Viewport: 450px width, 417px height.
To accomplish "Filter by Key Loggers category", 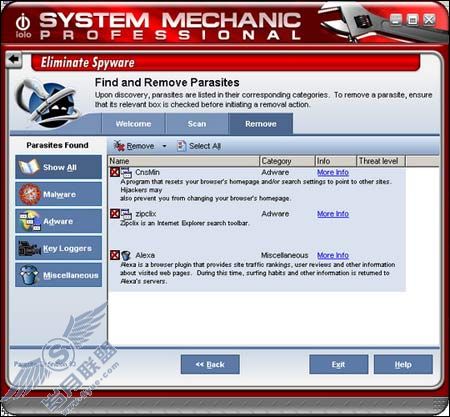I will (x=58, y=248).
